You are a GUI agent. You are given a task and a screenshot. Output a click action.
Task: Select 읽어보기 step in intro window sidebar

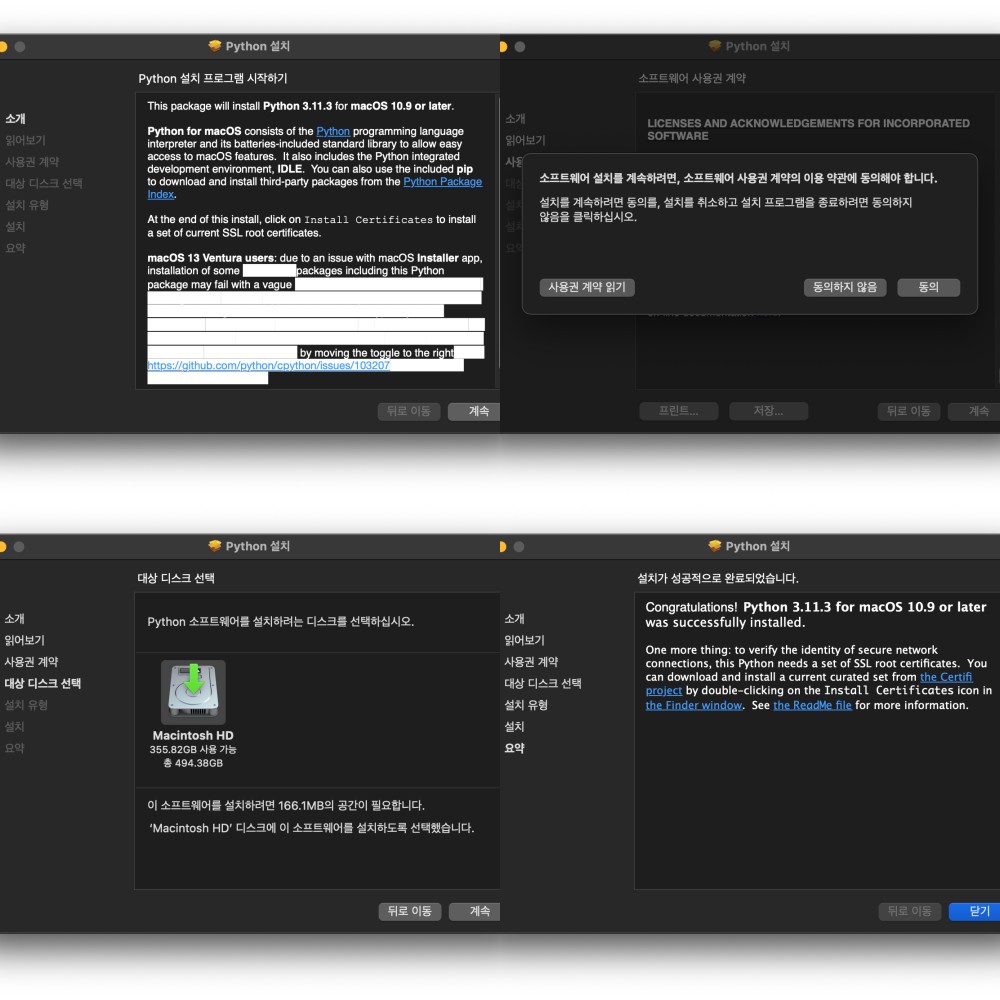click(26, 140)
